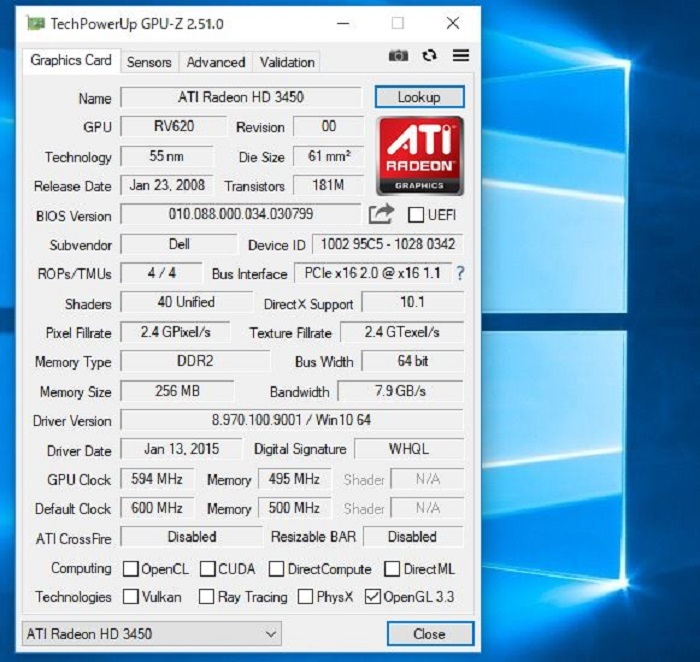This screenshot has width=700, height=662.
Task: Toggle the Vulkan checkbox
Action: pyautogui.click(x=130, y=596)
